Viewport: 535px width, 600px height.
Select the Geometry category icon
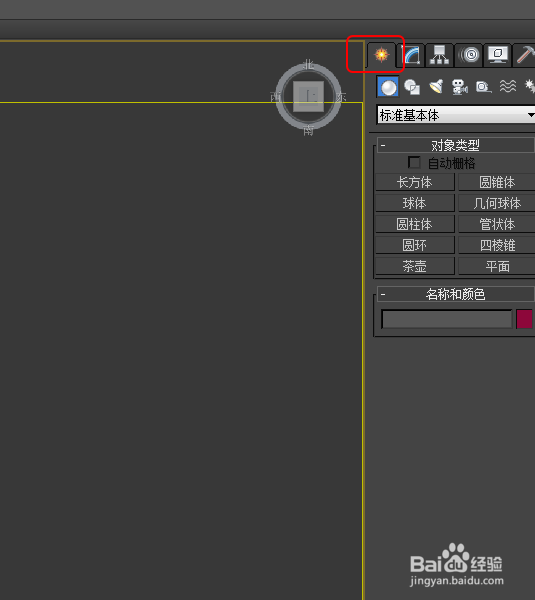[x=388, y=86]
